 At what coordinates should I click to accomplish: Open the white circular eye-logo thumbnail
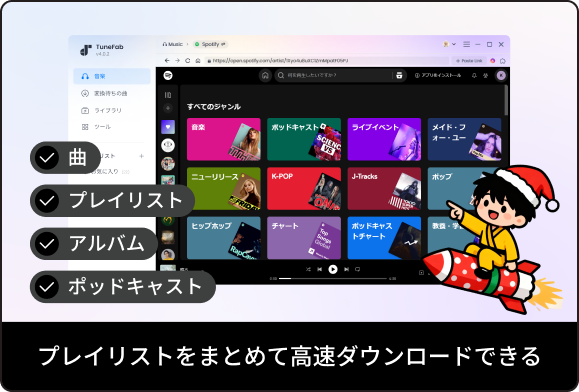168,145
